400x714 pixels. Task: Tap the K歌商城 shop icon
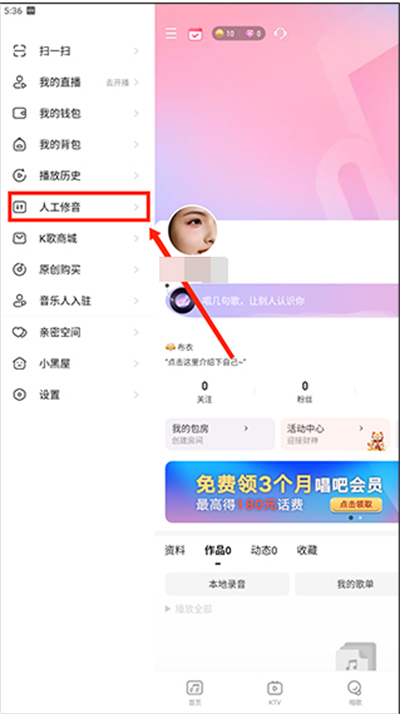click(x=20, y=239)
